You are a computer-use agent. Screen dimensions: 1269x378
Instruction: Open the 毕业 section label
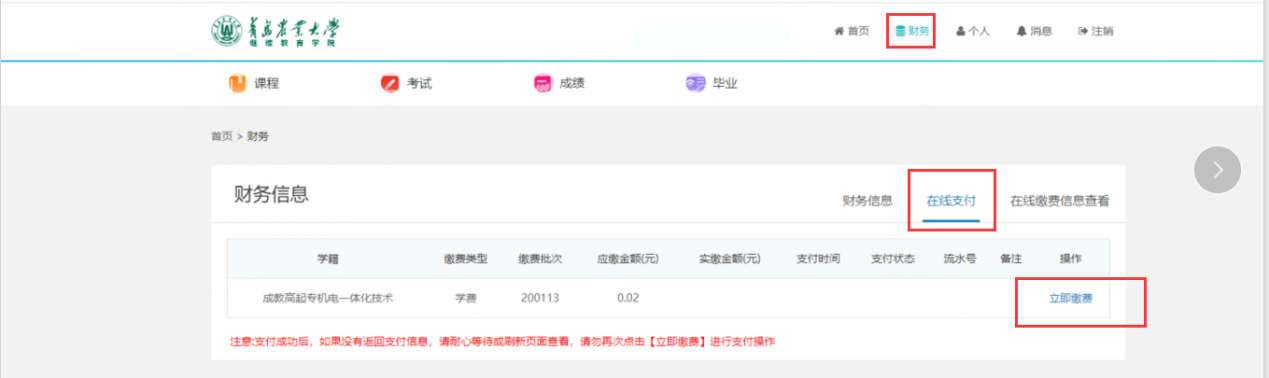725,84
